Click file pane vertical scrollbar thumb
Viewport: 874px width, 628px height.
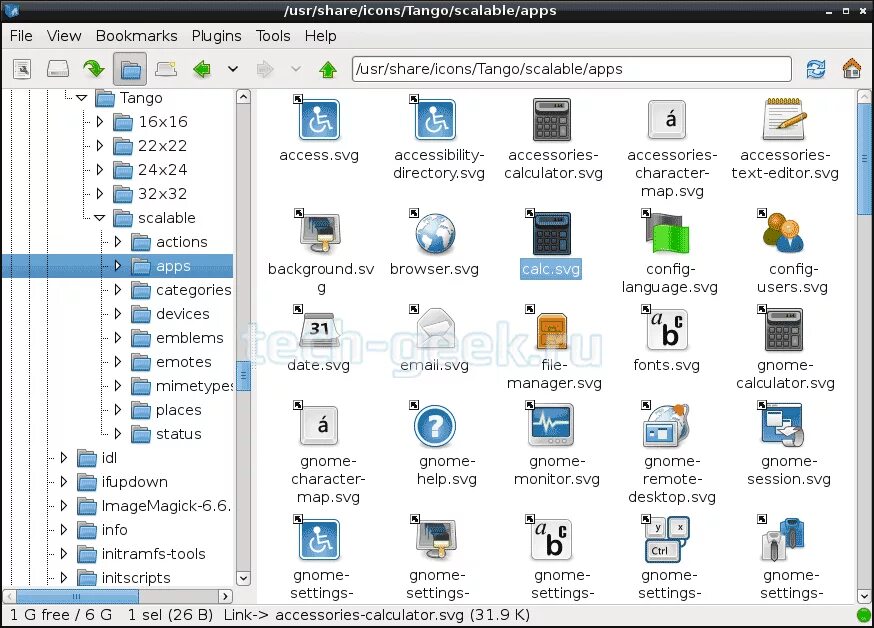click(x=864, y=158)
